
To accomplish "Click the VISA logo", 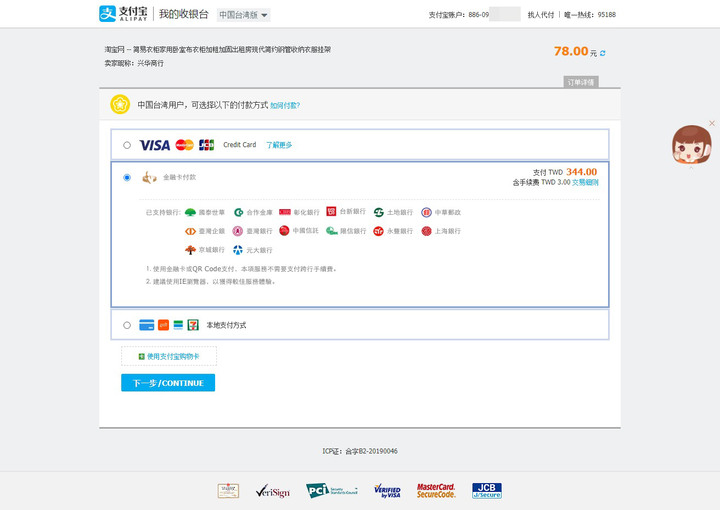I will (x=155, y=145).
